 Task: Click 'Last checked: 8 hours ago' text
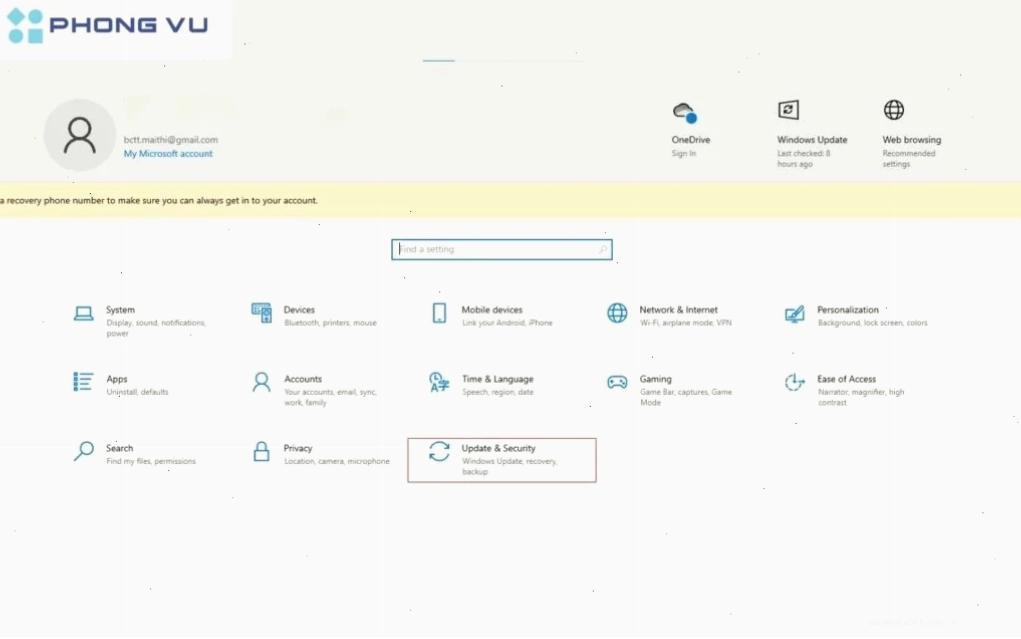coord(804,159)
